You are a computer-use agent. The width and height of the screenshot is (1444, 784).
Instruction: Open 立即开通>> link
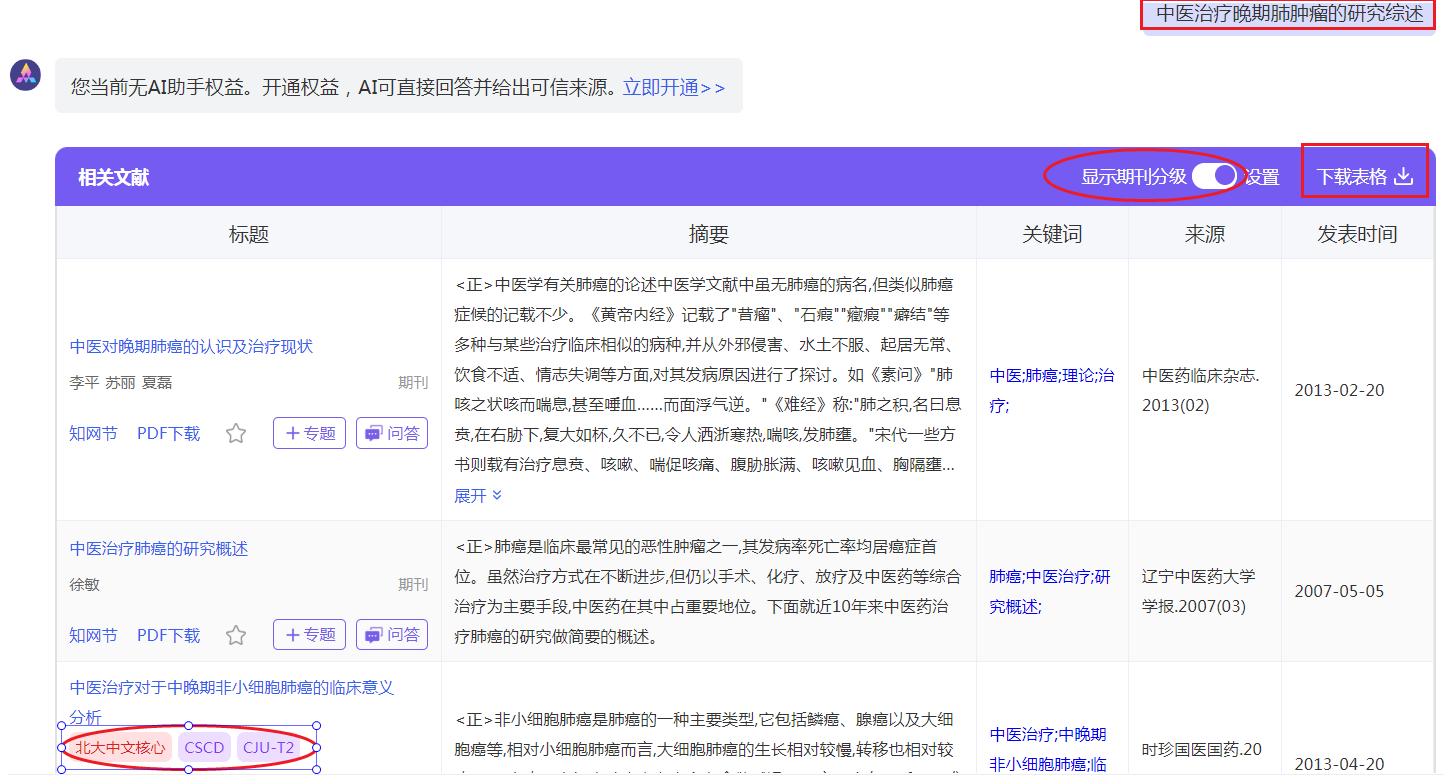tap(674, 88)
